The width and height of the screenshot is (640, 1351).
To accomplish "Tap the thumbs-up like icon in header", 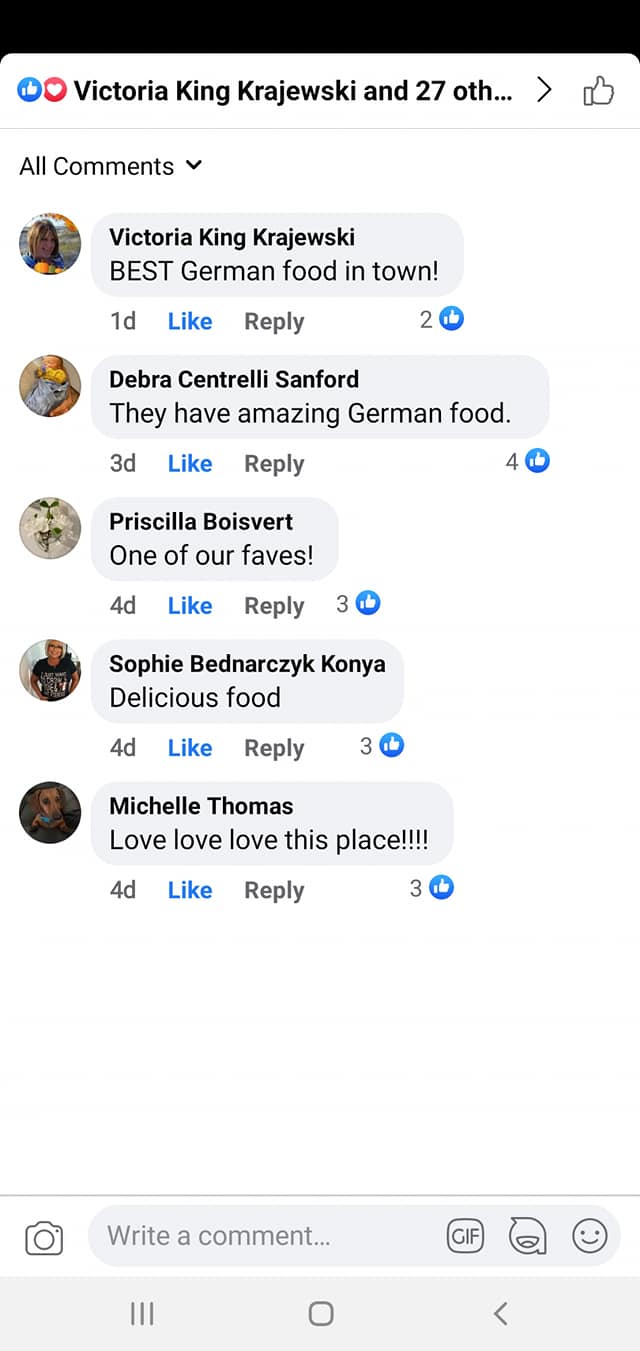I will click(x=598, y=92).
